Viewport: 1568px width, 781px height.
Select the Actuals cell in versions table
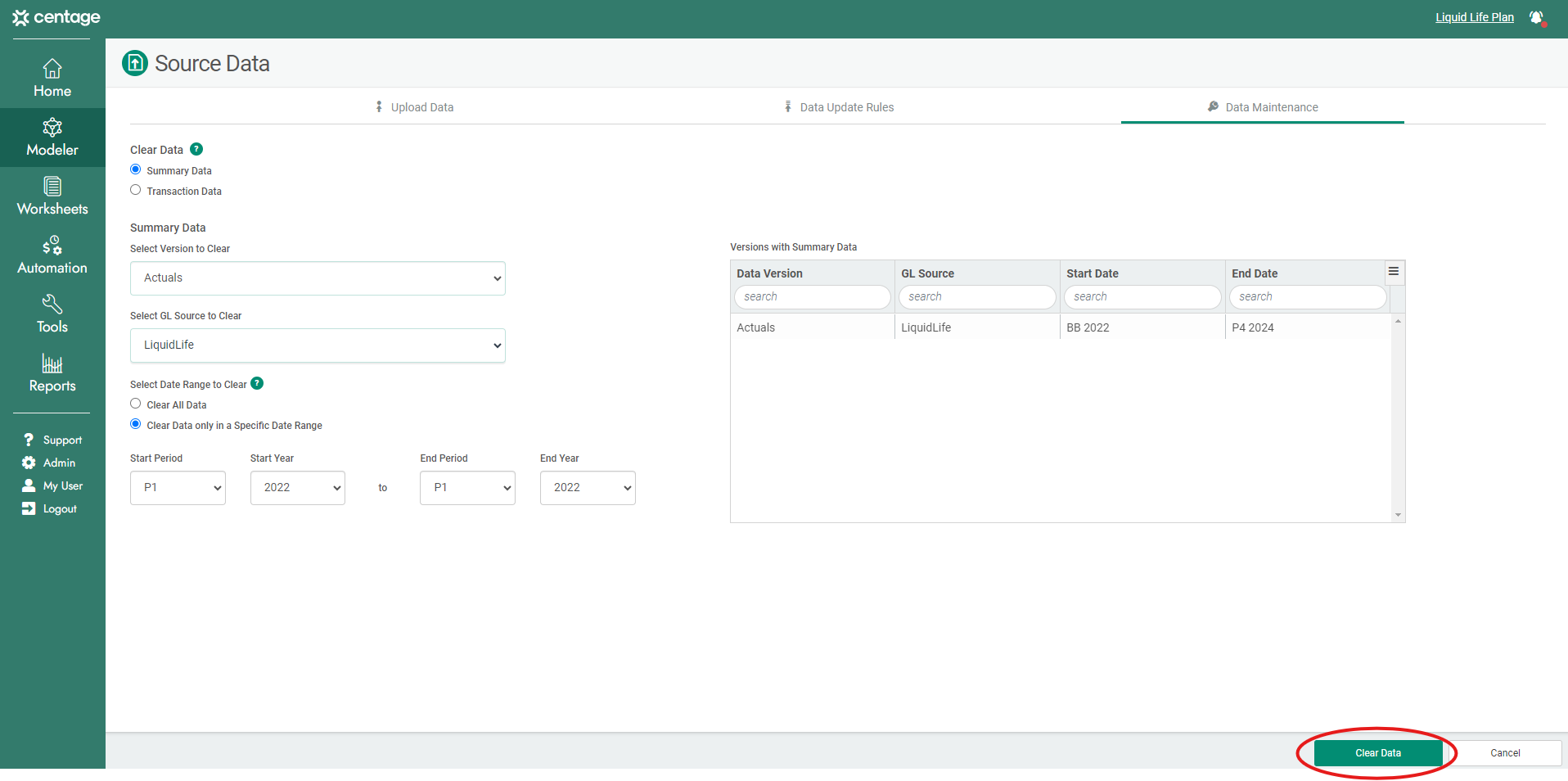813,327
